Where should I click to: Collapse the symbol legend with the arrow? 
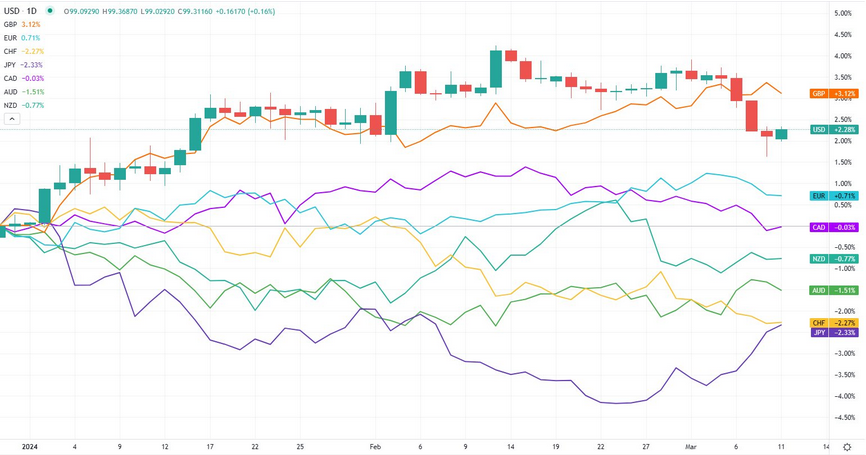[x=12, y=119]
